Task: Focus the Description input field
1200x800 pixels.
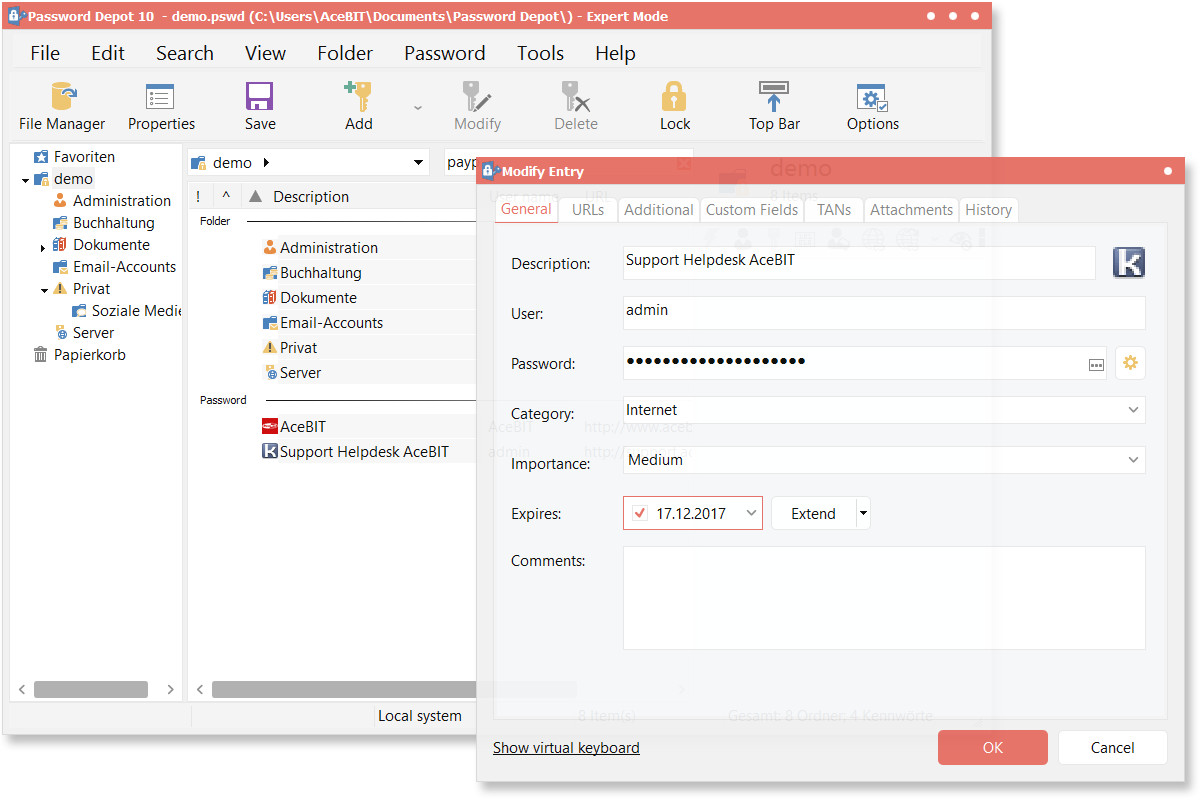Action: pyautogui.click(x=859, y=263)
